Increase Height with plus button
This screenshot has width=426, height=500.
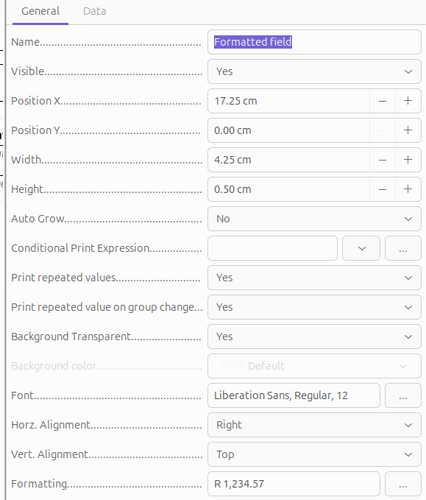(x=408, y=189)
